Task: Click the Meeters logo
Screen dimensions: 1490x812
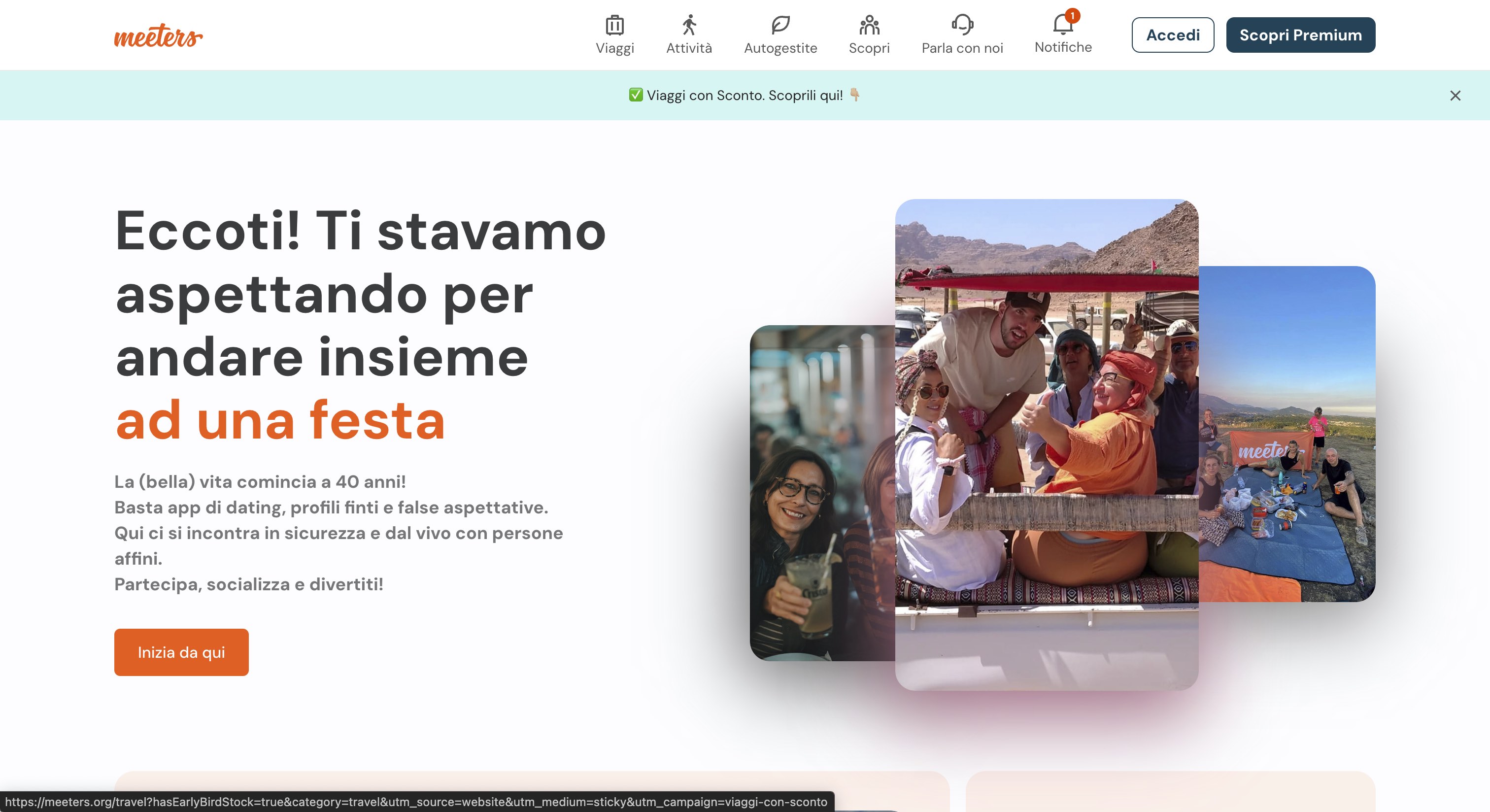Action: coord(157,36)
